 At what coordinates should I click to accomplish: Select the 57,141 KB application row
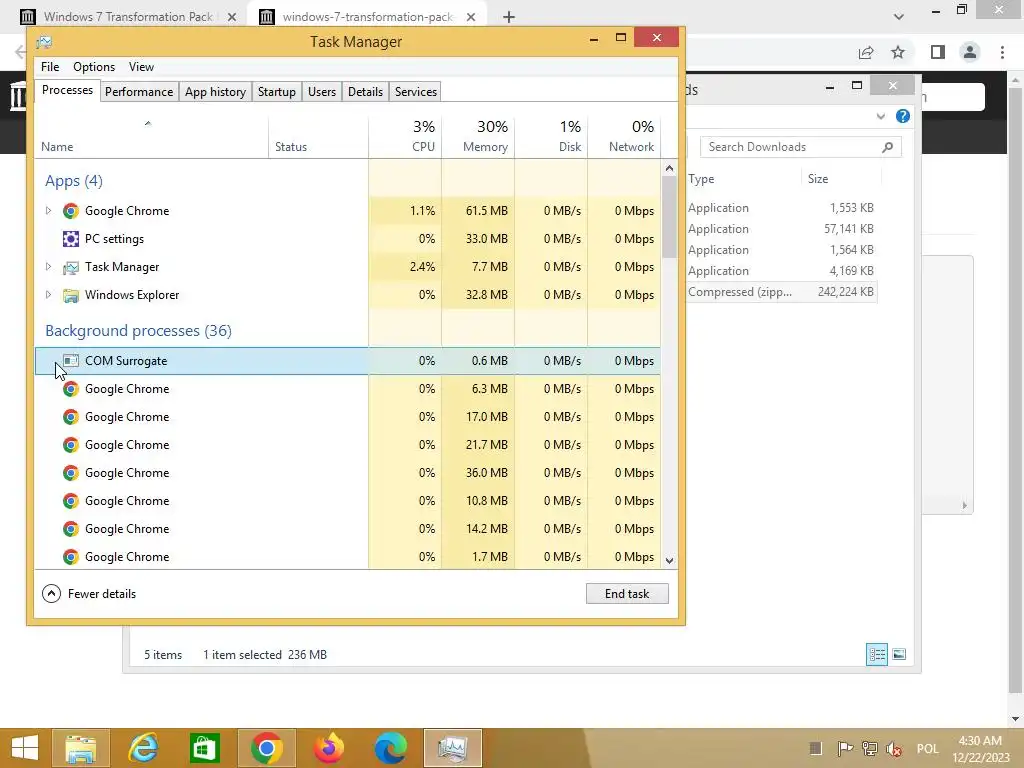click(x=781, y=229)
